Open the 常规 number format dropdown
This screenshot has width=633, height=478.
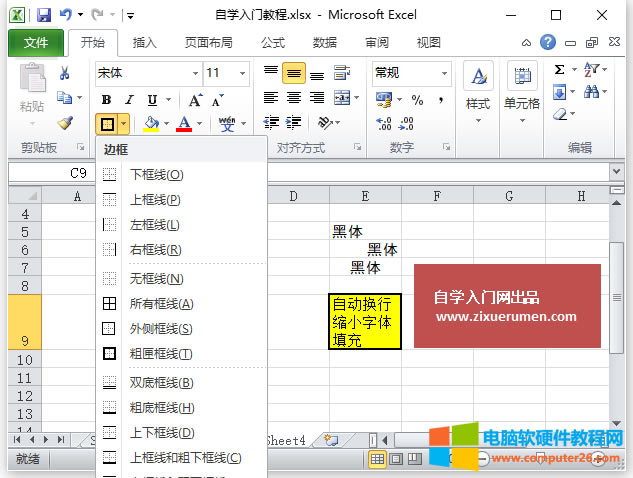tap(444, 73)
